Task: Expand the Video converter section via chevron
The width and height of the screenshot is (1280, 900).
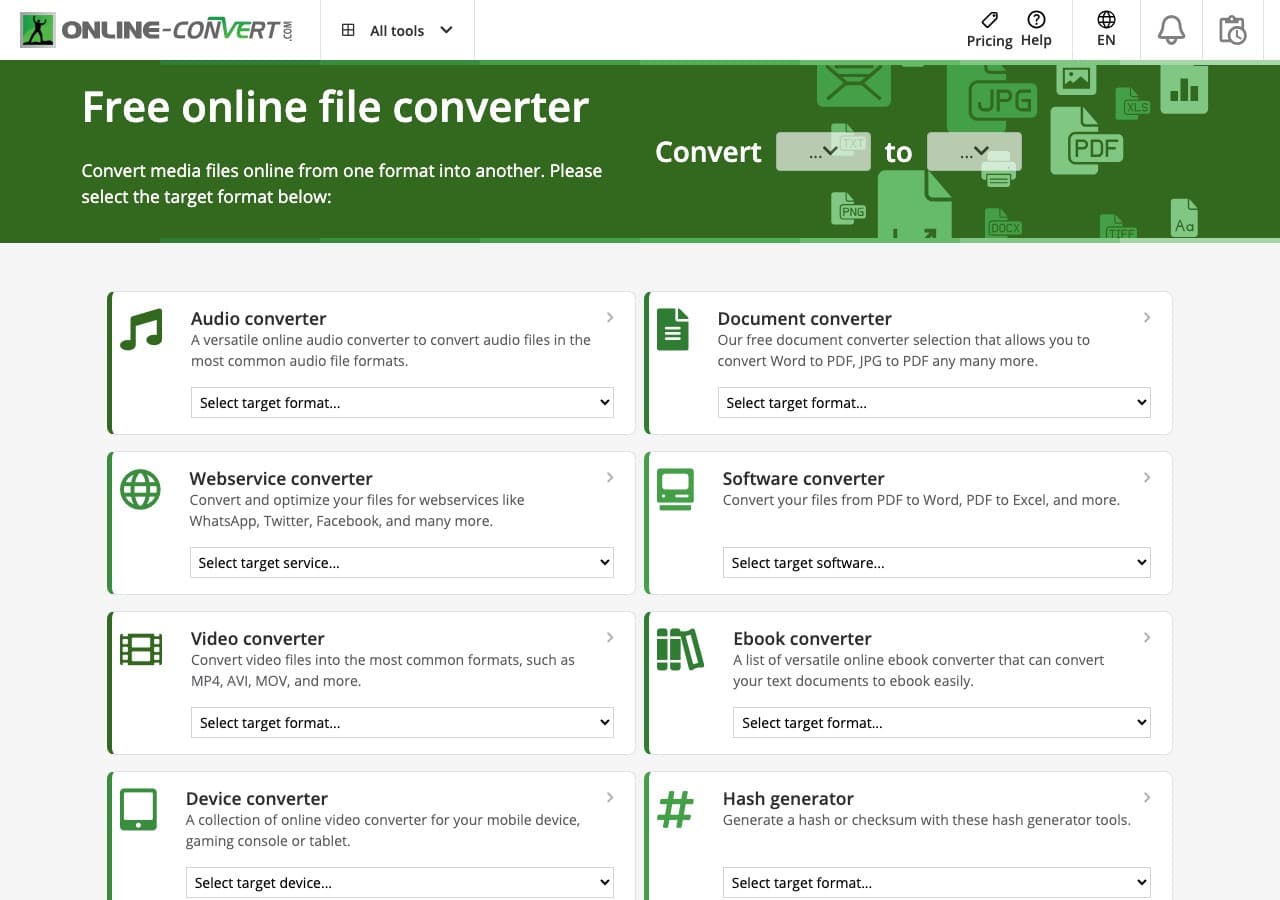Action: [x=610, y=637]
